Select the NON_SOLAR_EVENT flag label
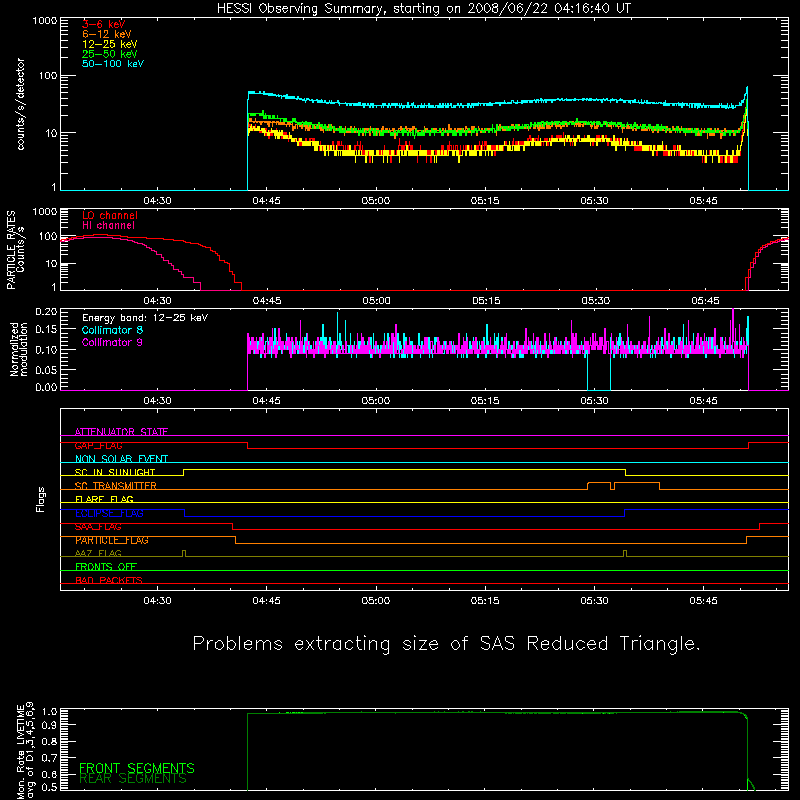800x800 pixels. (121, 459)
